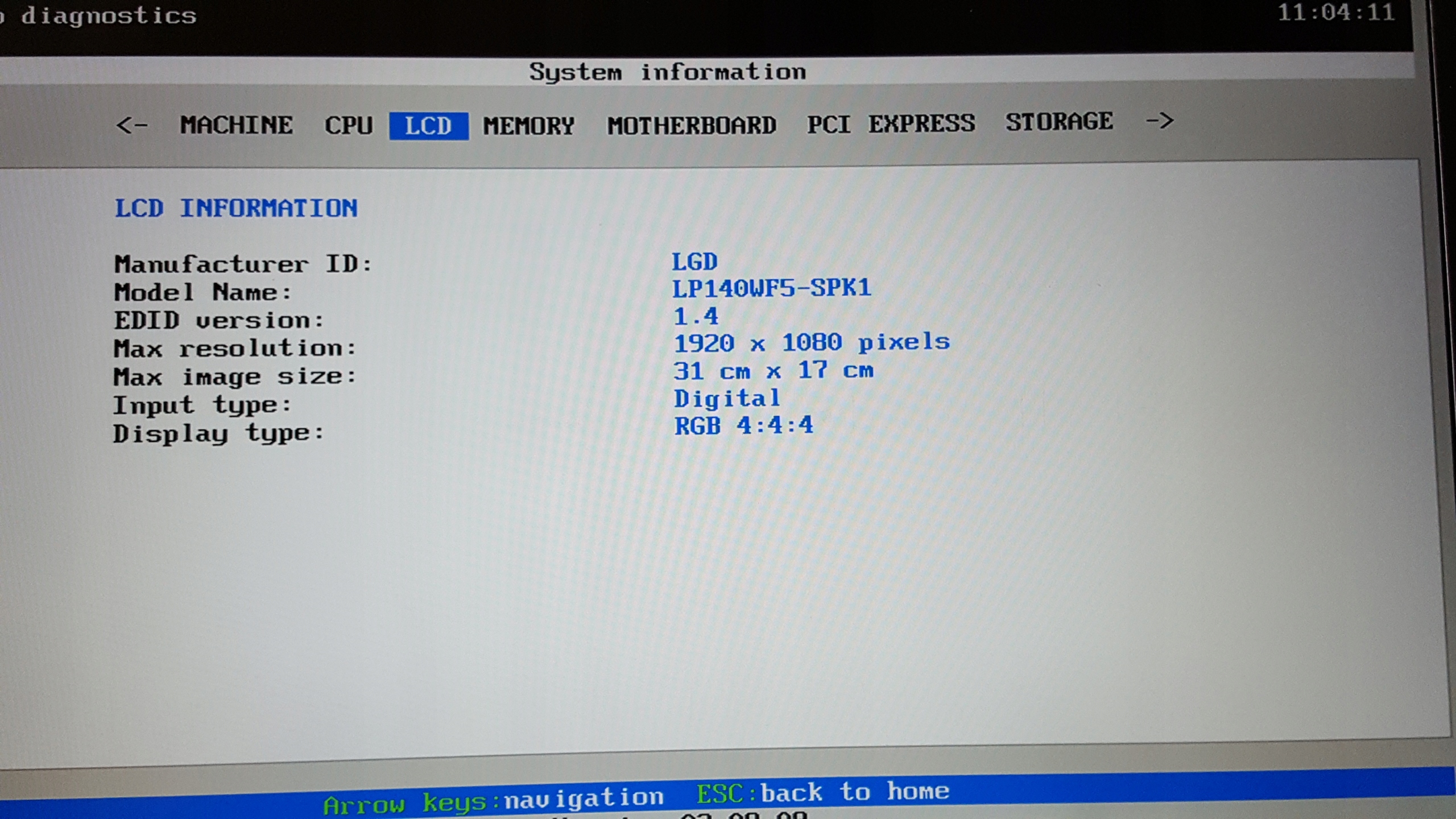1456x819 pixels.
Task: Select the highlighted LCD tab
Action: tap(429, 126)
